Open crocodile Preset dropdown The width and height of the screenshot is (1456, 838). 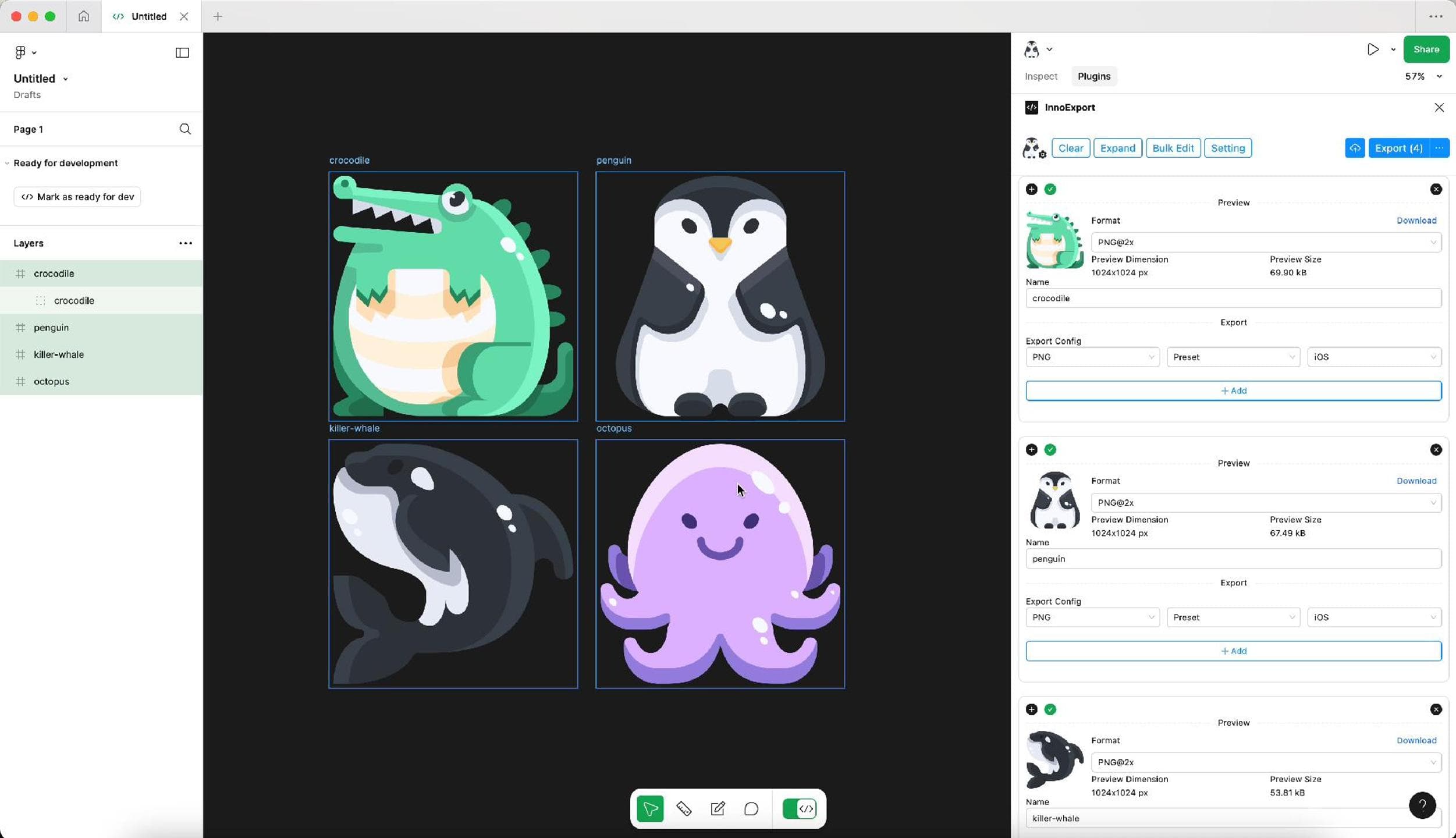(x=1233, y=357)
